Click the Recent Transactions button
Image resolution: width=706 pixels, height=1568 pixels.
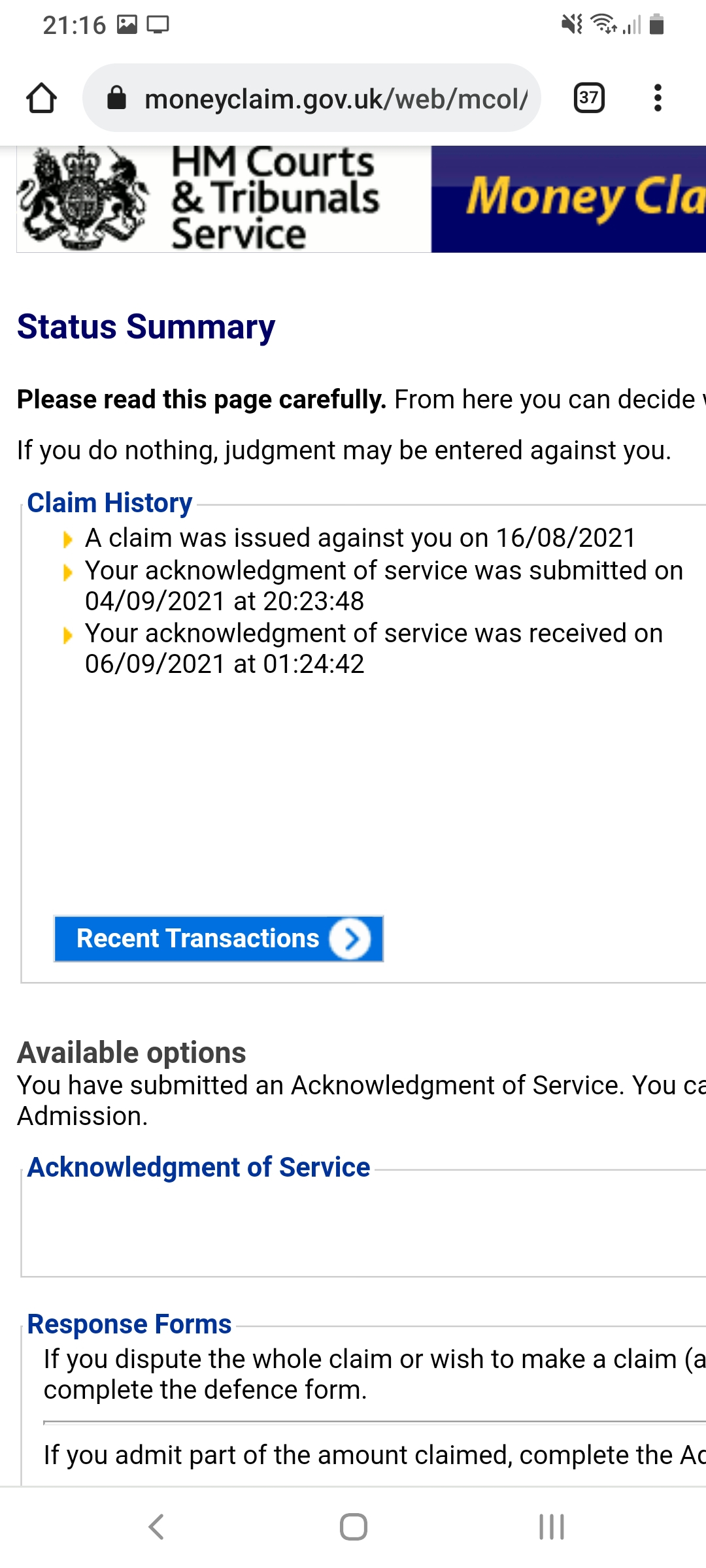point(197,939)
